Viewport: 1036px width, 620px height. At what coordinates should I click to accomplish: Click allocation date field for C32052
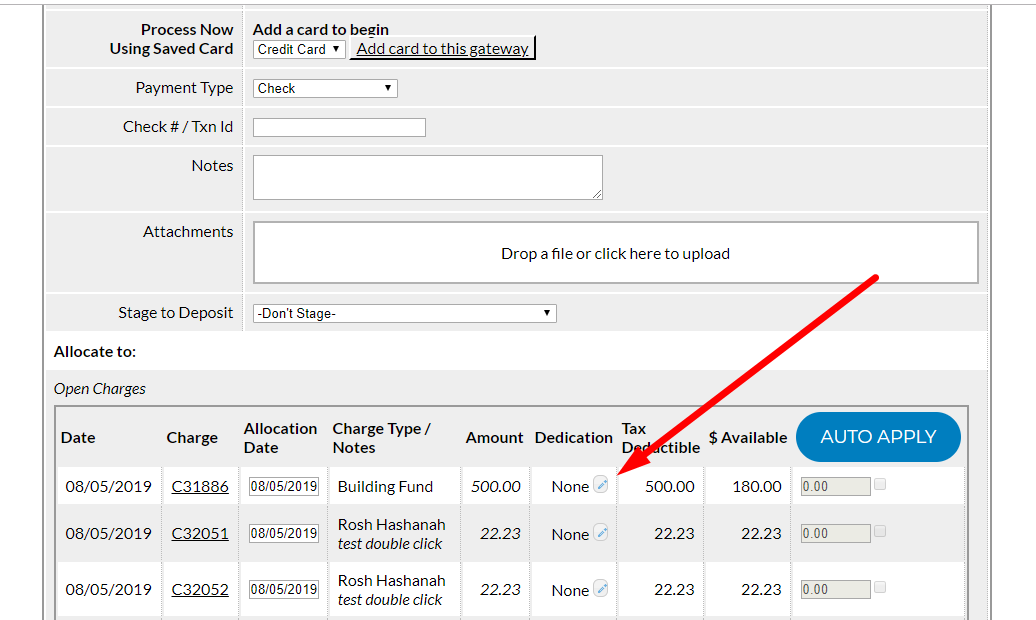[284, 590]
